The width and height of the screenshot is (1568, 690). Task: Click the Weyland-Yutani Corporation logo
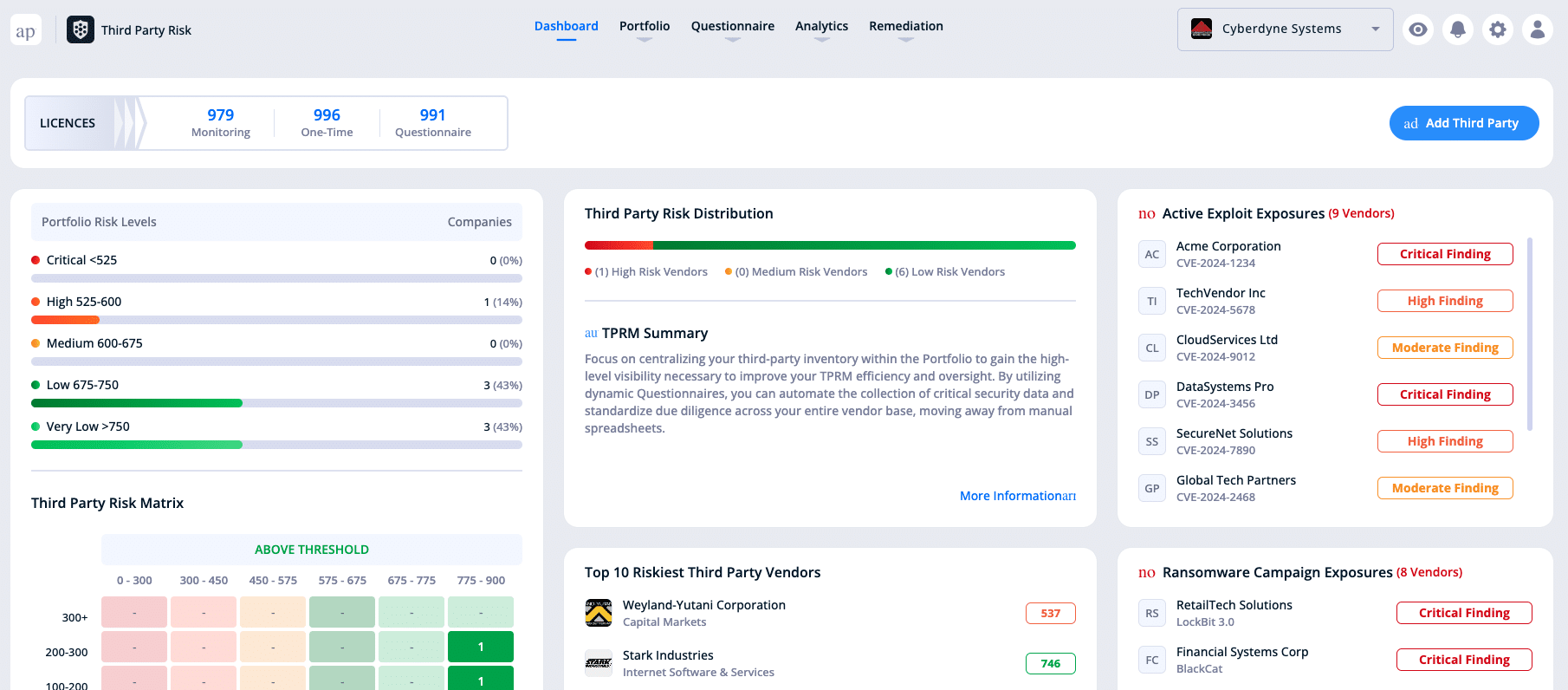(x=599, y=613)
